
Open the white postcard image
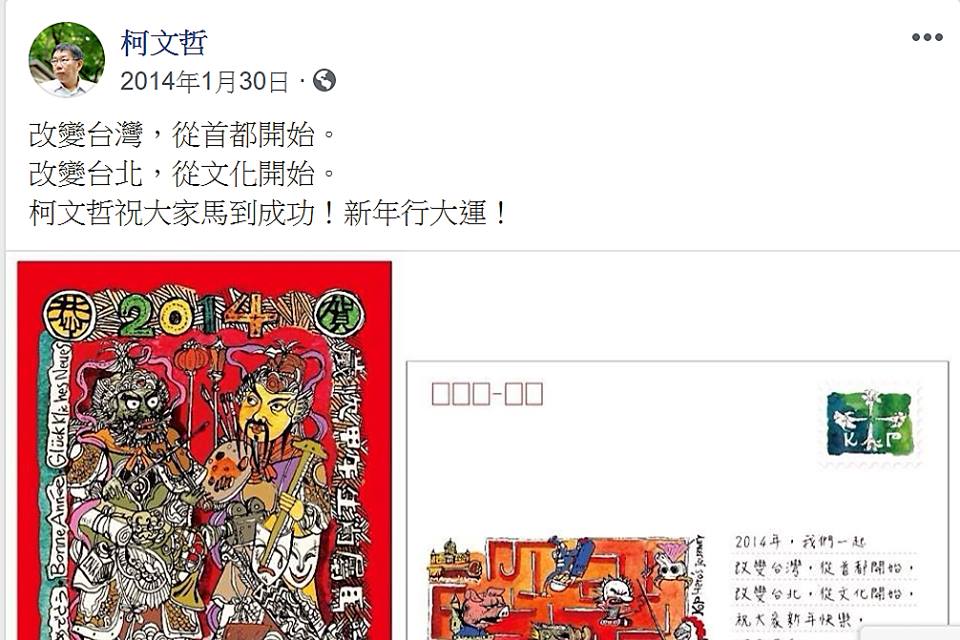coord(678,500)
